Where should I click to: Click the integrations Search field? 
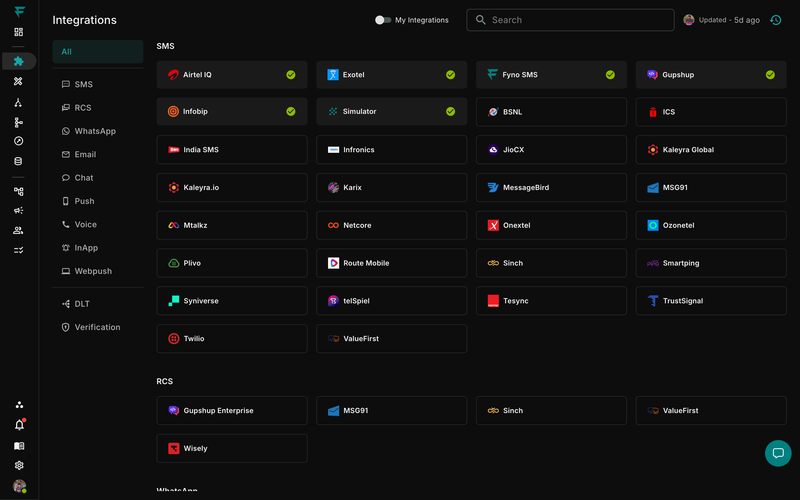tap(570, 20)
